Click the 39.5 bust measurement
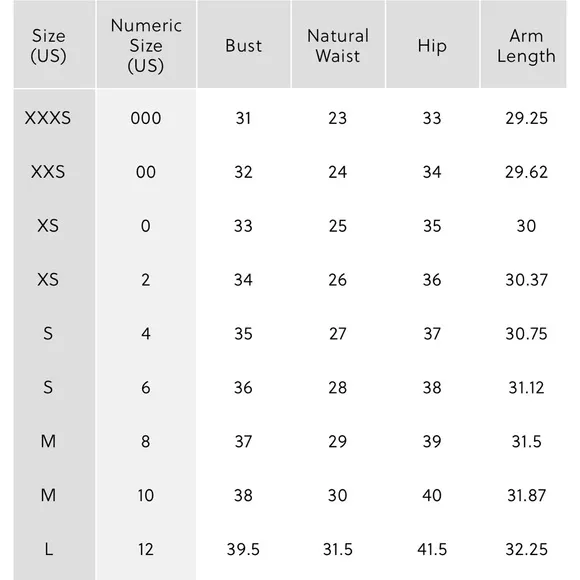Viewport: 580px width, 580px height. click(x=243, y=549)
